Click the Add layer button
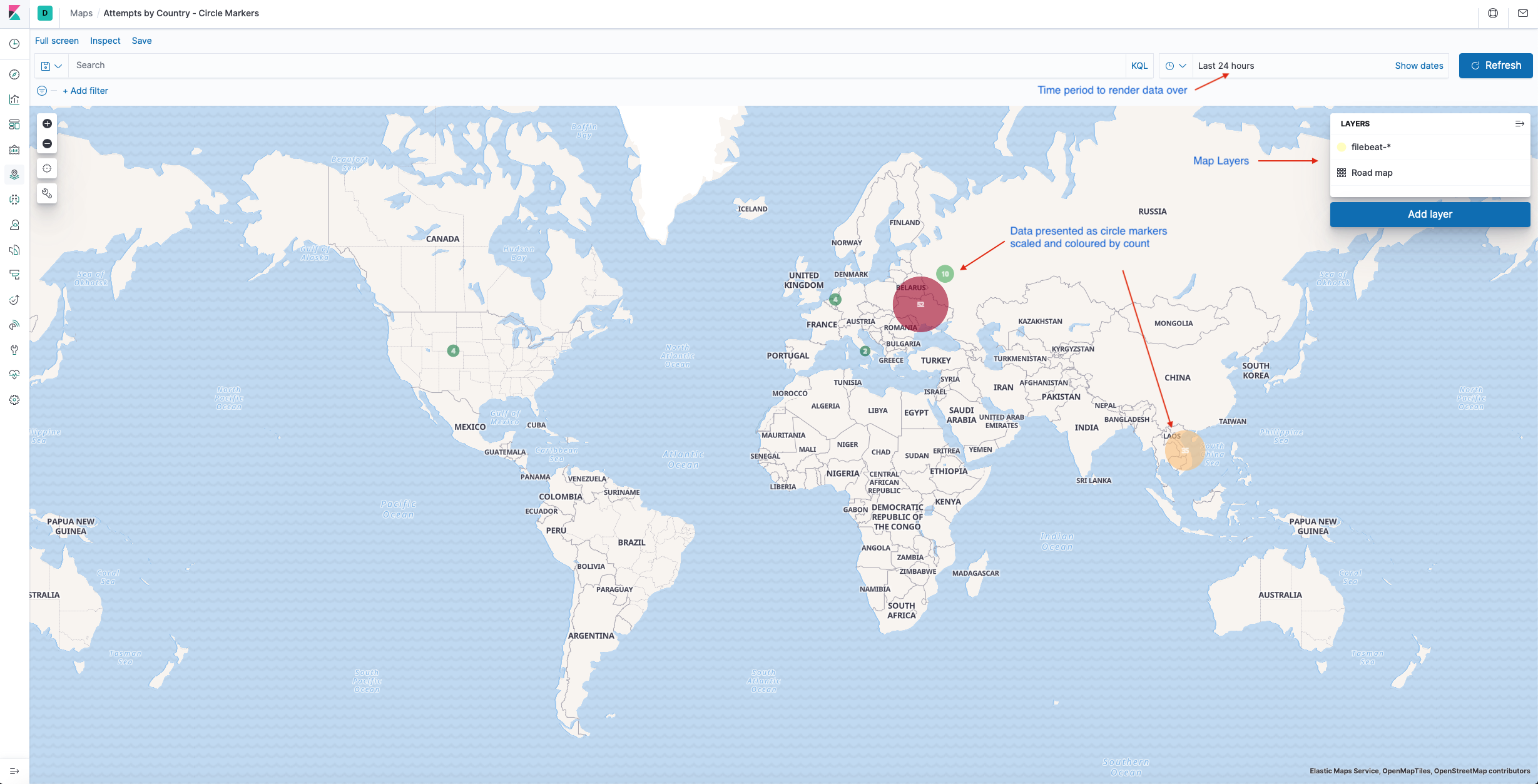 pyautogui.click(x=1430, y=214)
